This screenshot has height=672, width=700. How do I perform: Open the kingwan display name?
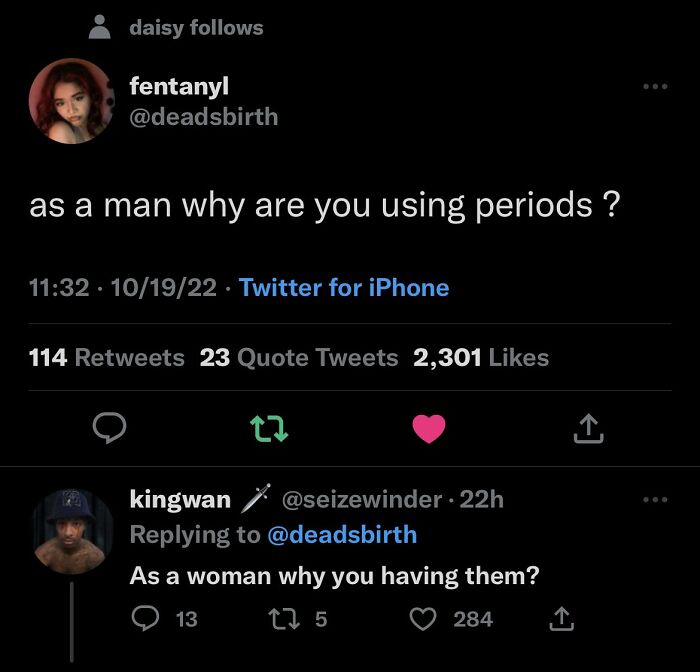pos(180,499)
